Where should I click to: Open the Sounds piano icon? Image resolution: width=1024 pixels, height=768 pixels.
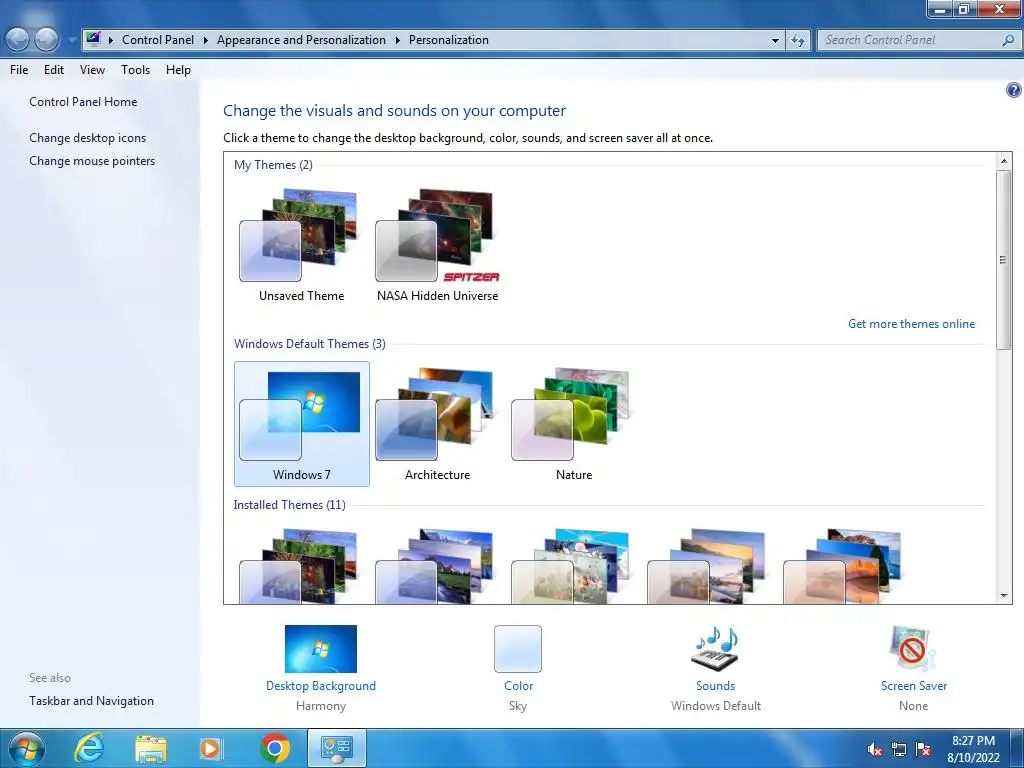pos(715,648)
